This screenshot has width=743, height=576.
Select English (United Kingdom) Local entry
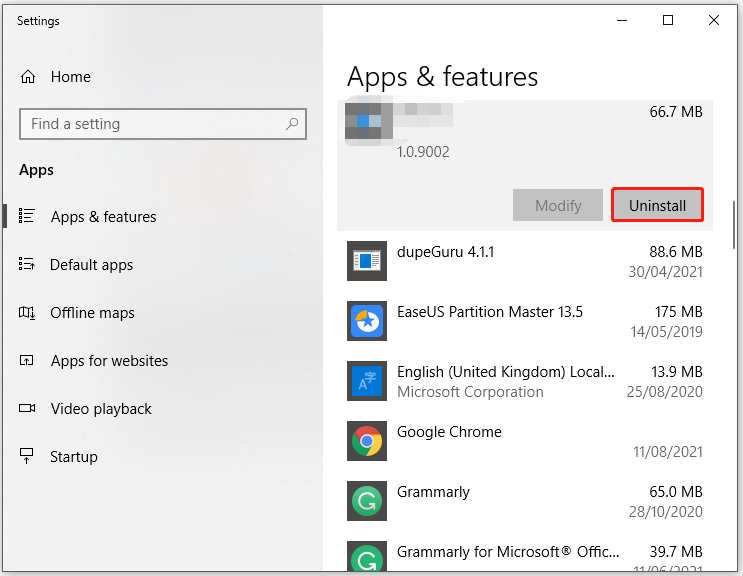[x=506, y=372]
